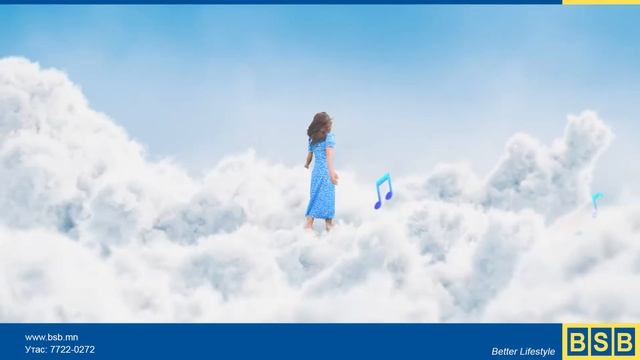Click the phone number Утас: 7722-0272
The width and height of the screenshot is (640, 360).
[60, 350]
